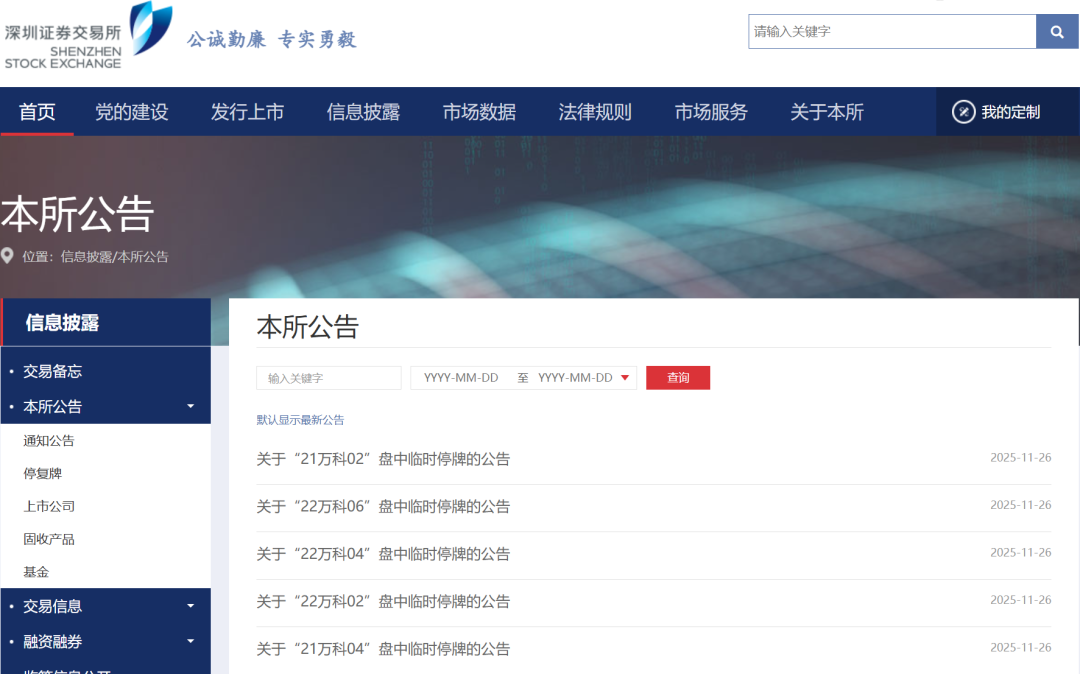Select 固收产品 in the sidebar

(49, 539)
